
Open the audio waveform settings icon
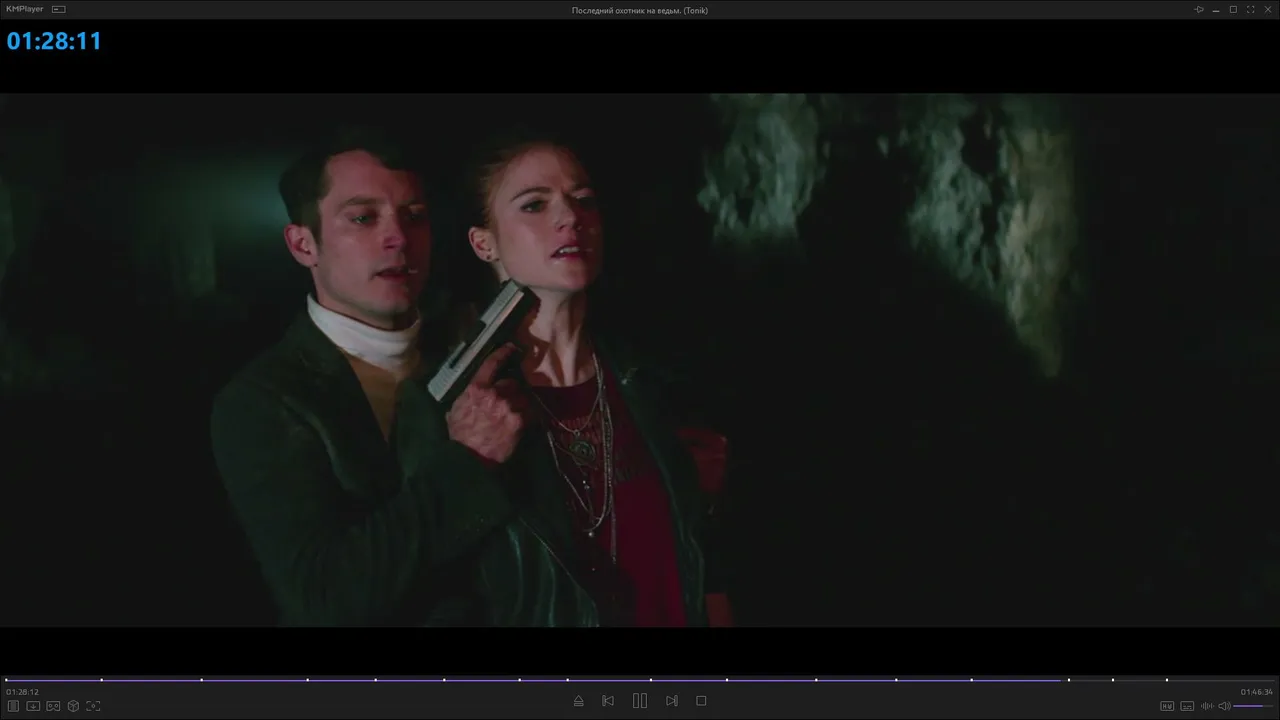click(x=1207, y=706)
